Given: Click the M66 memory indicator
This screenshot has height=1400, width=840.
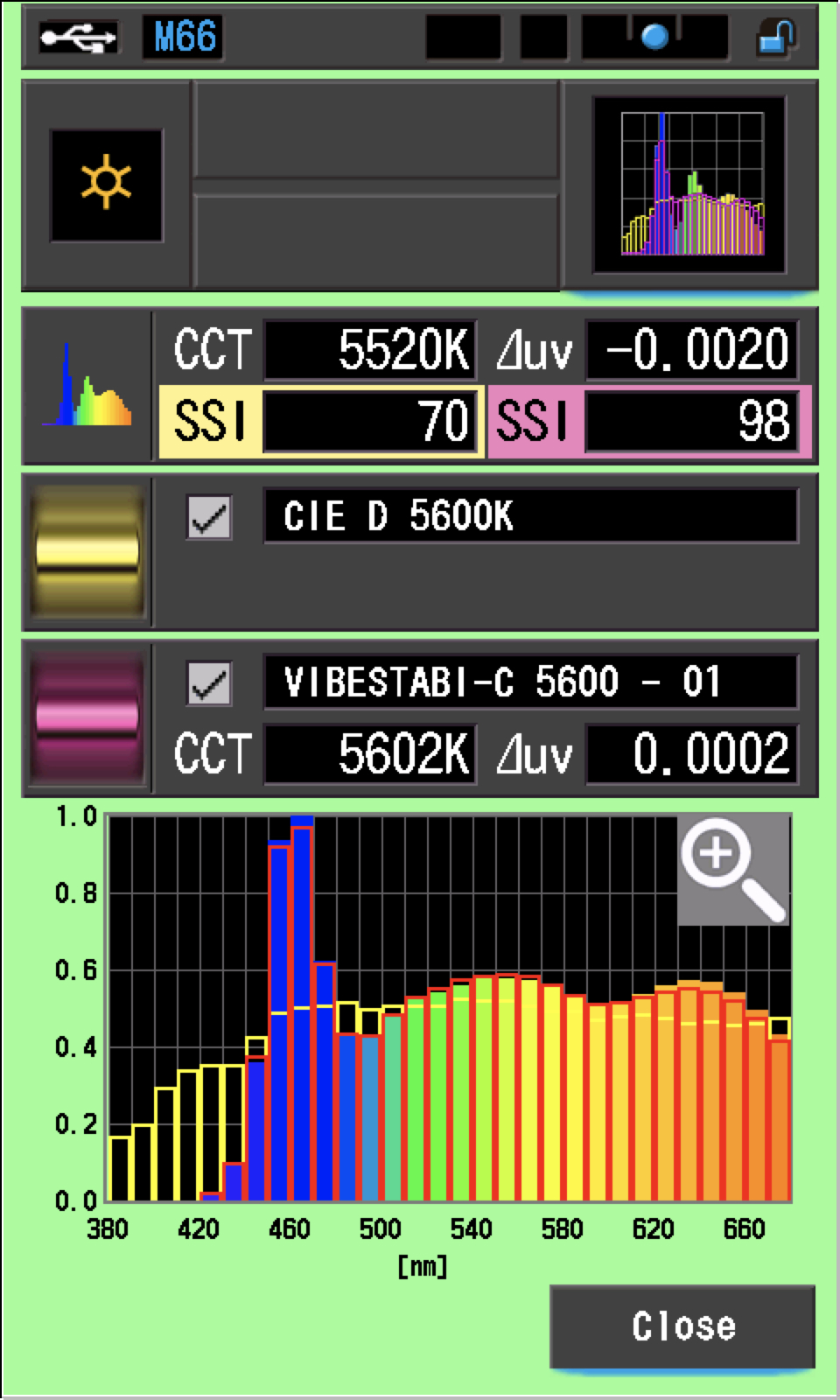Looking at the screenshot, I should pyautogui.click(x=184, y=38).
